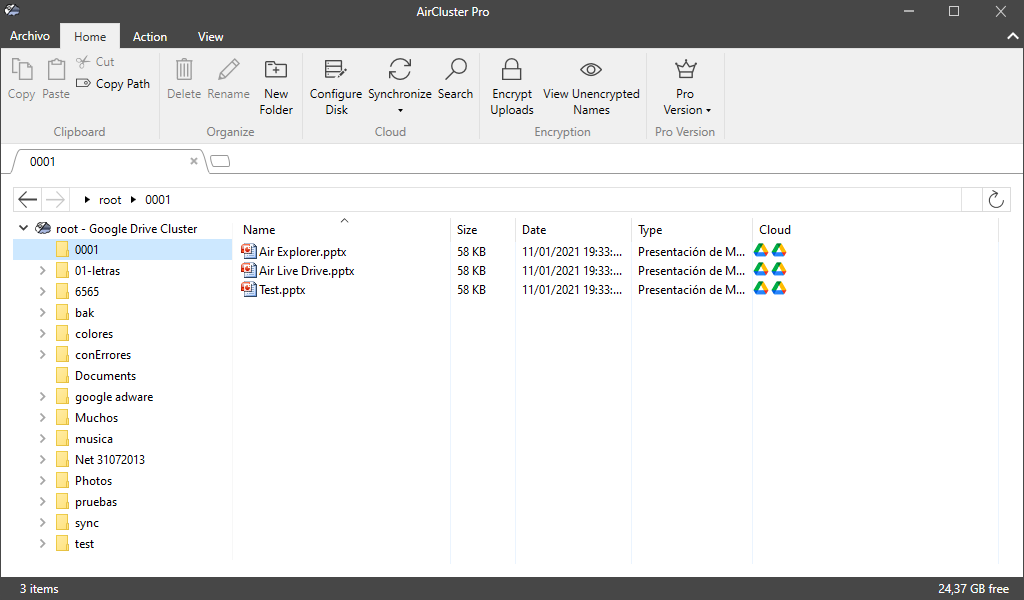1024x600 pixels.
Task: Click the Google Drive Cluster root icon
Action: [43, 229]
